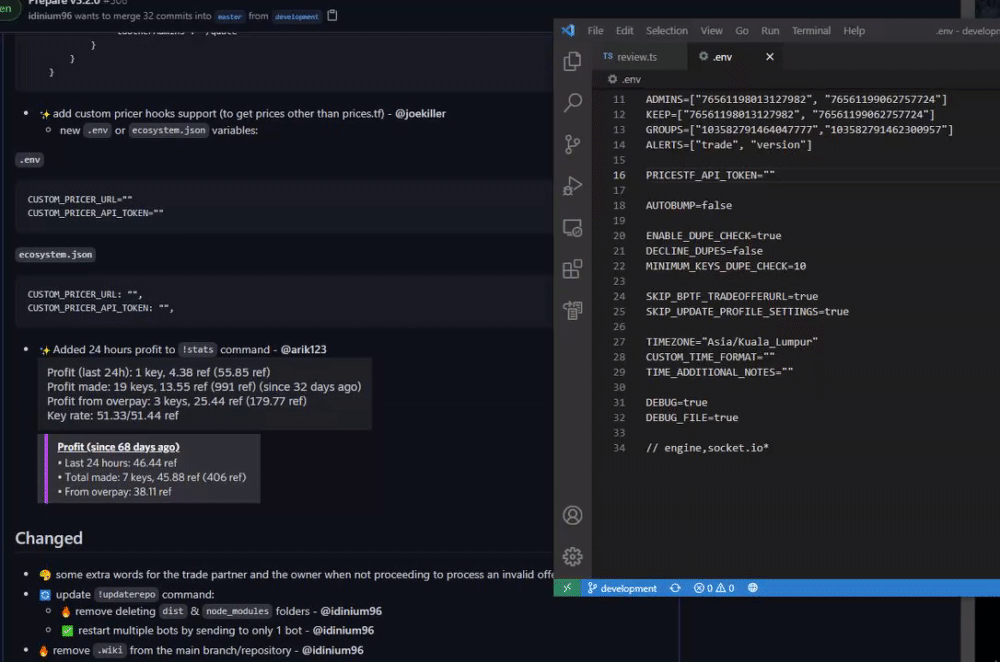Click the TIME_ADDITIONAL_NOTES line
The width and height of the screenshot is (1000, 662).
click(x=719, y=372)
